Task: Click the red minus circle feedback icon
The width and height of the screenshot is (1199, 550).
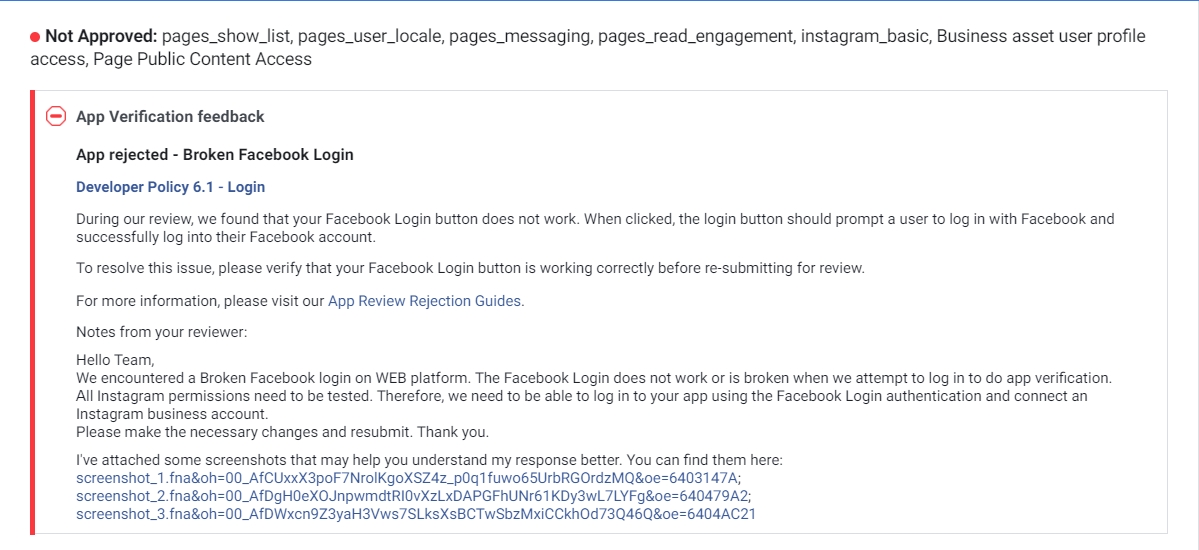Action: pyautogui.click(x=56, y=116)
